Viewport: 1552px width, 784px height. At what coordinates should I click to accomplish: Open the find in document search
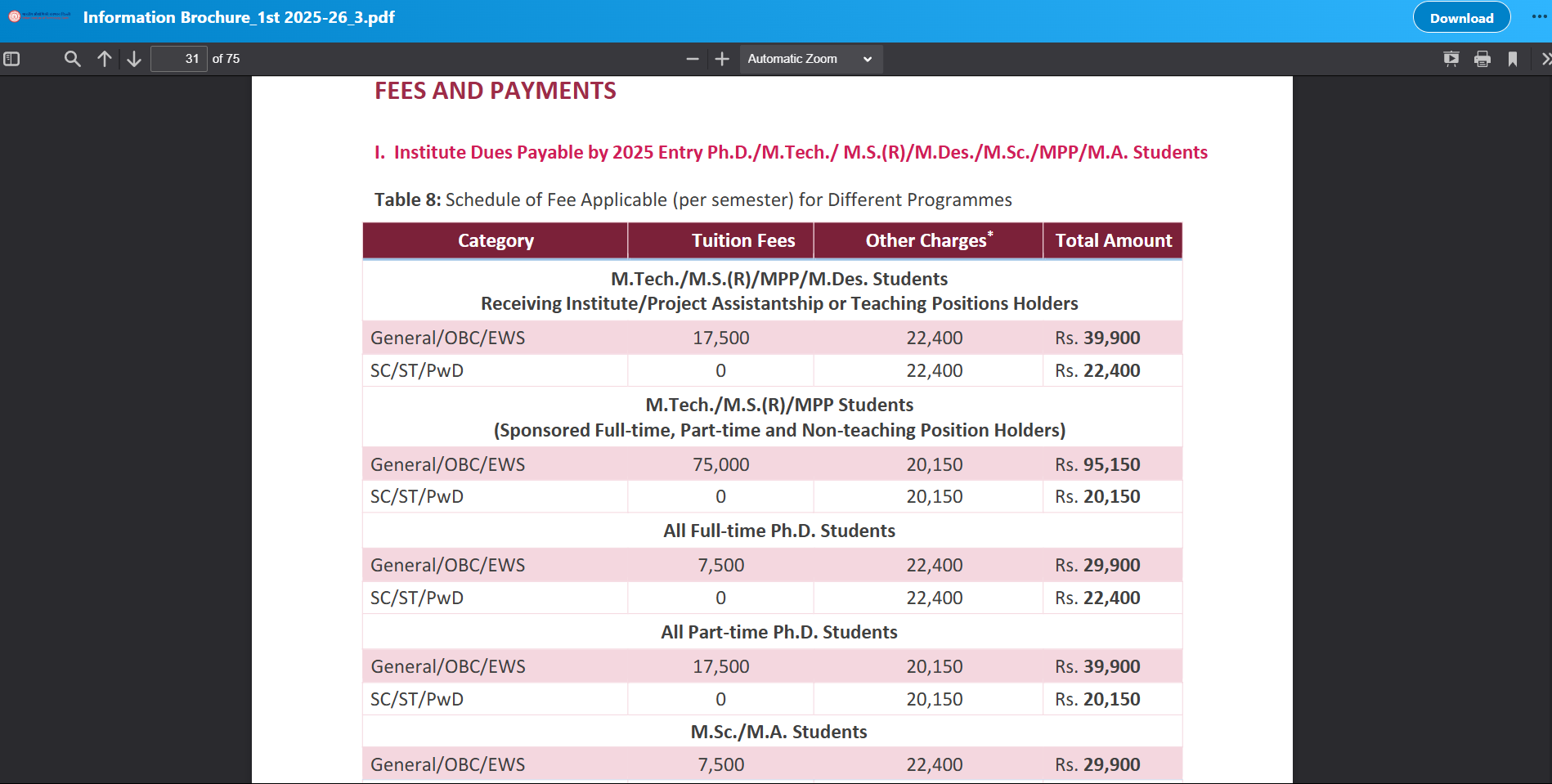(x=73, y=59)
